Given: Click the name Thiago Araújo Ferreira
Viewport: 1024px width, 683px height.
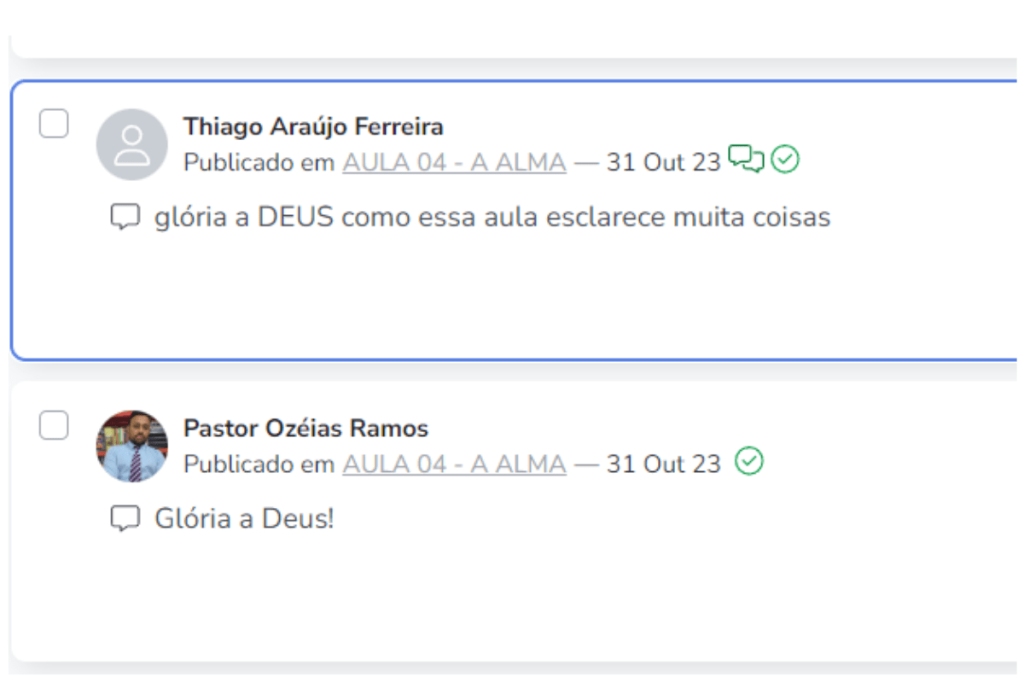Looking at the screenshot, I should 313,127.
